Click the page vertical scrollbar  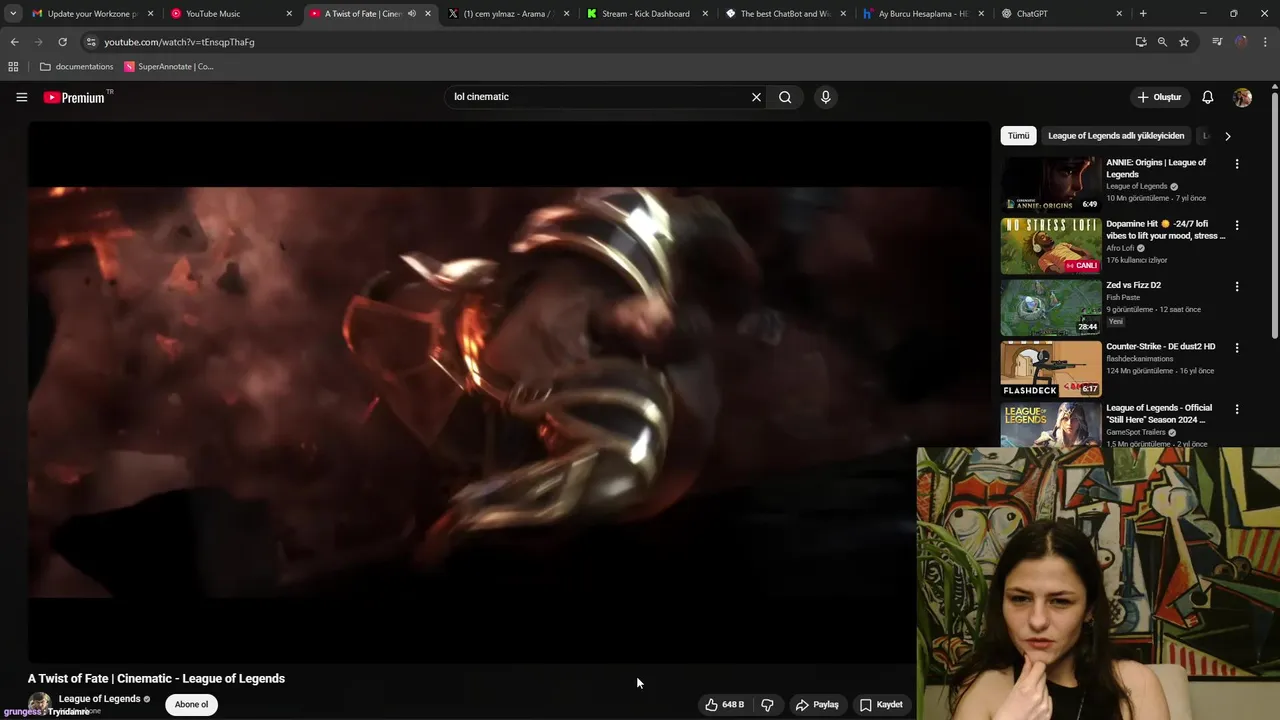(x=1275, y=215)
